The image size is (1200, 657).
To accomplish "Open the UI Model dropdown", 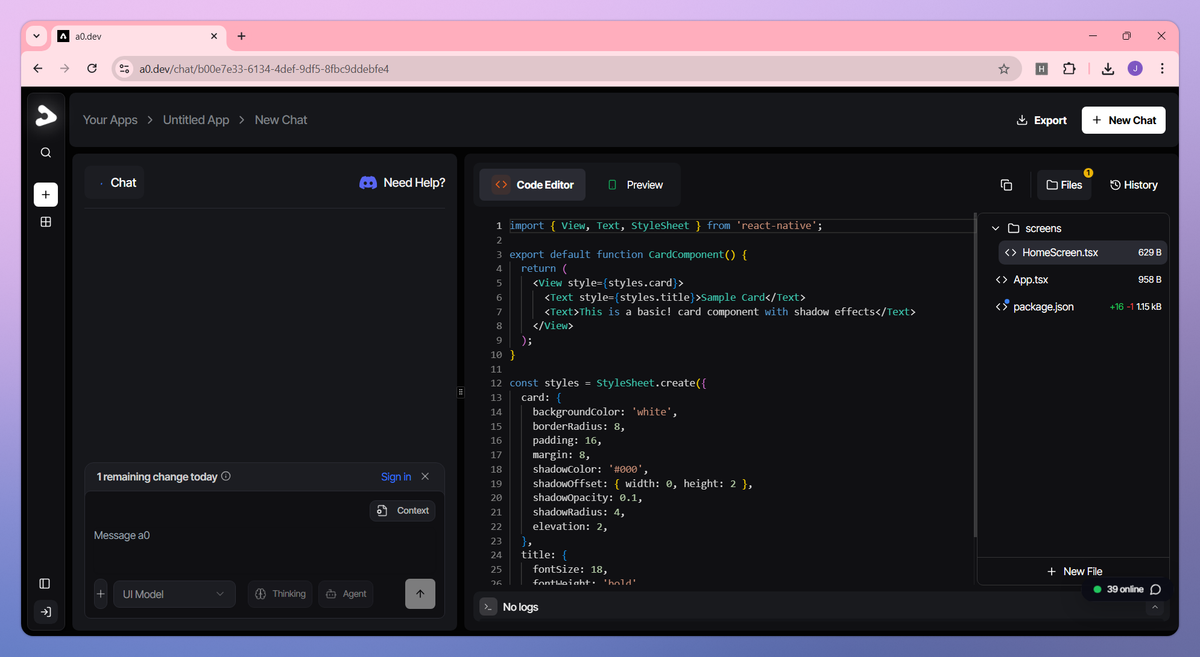I will coord(174,593).
